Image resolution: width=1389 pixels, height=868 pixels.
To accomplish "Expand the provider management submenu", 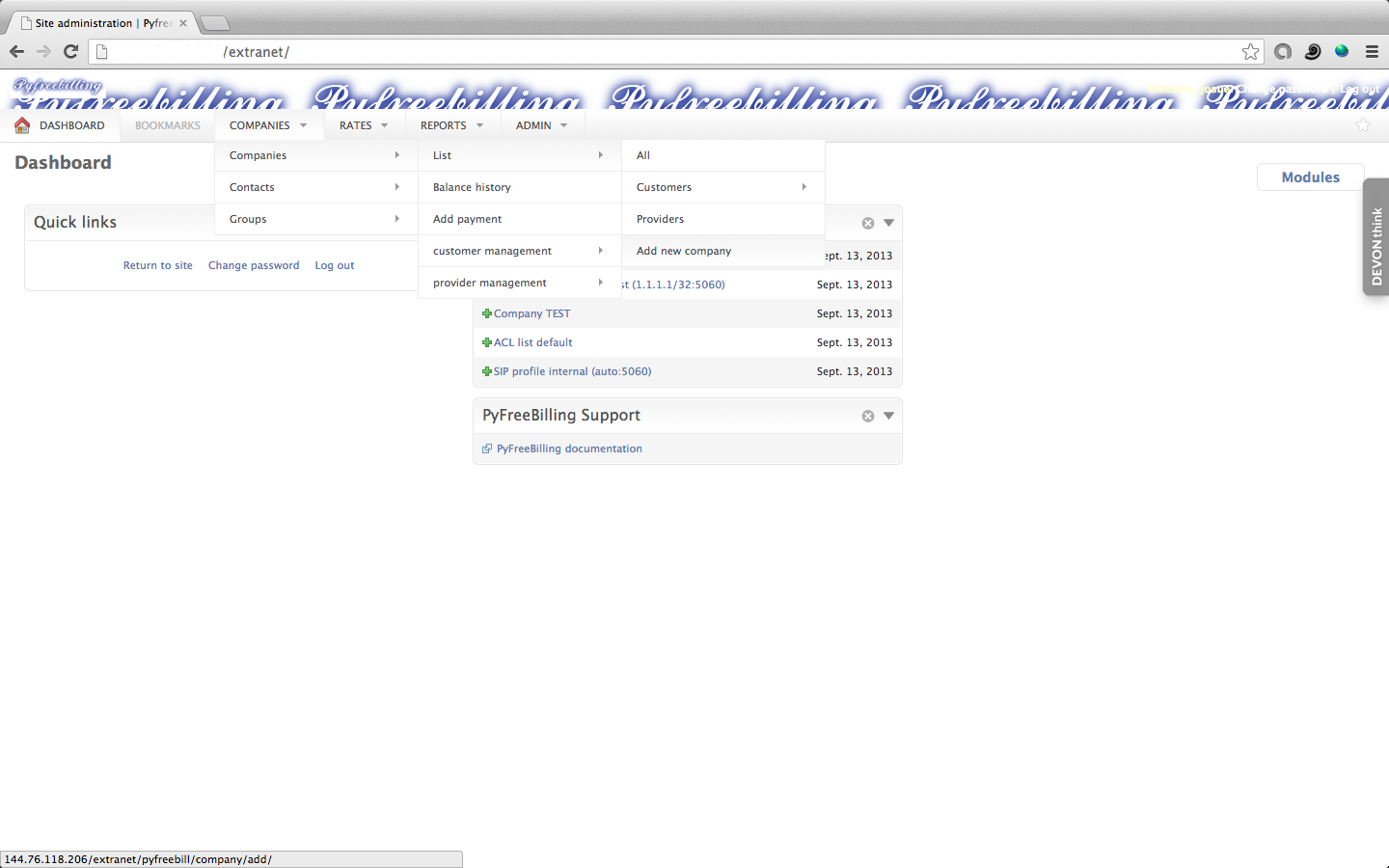I will coord(519,283).
